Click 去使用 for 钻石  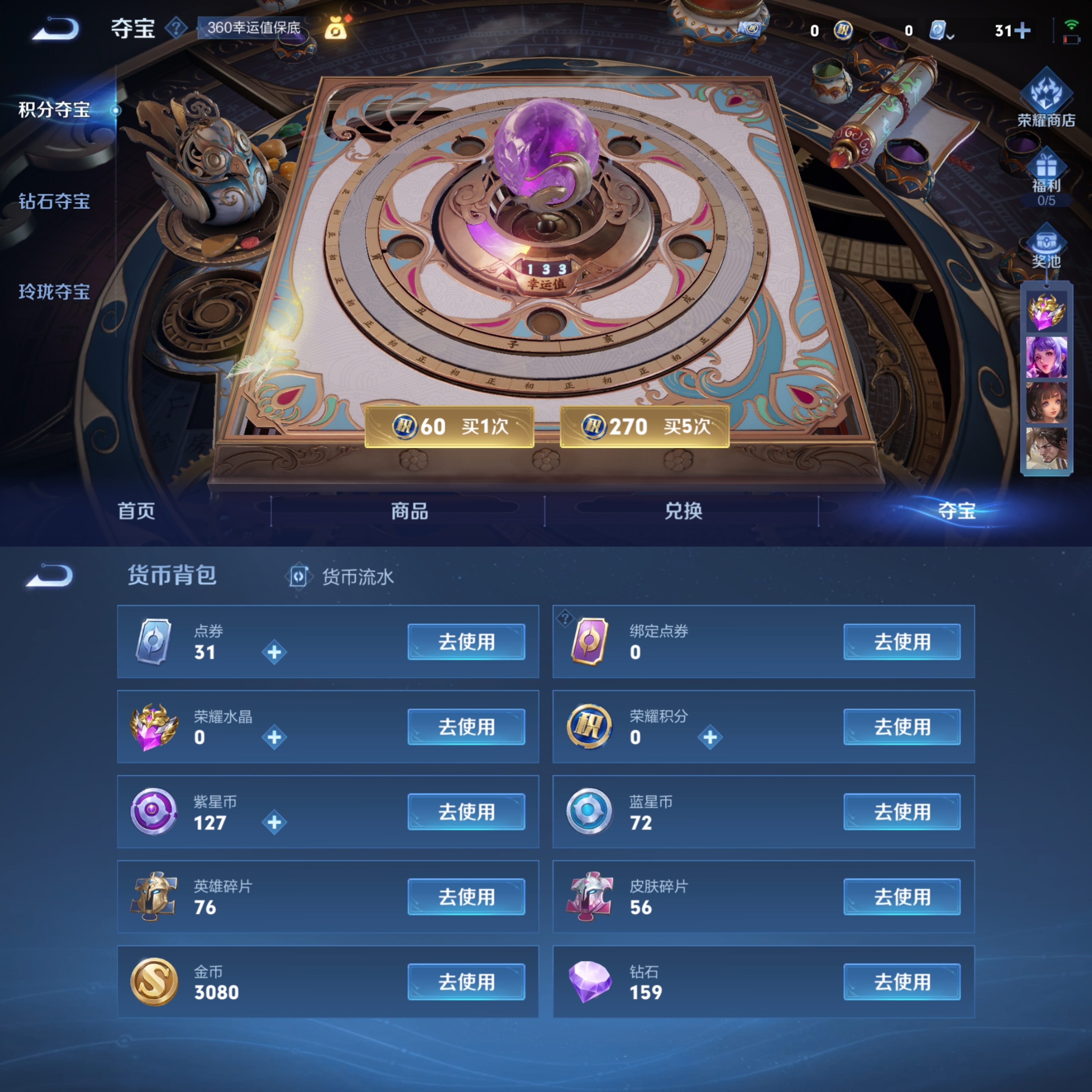coord(902,982)
